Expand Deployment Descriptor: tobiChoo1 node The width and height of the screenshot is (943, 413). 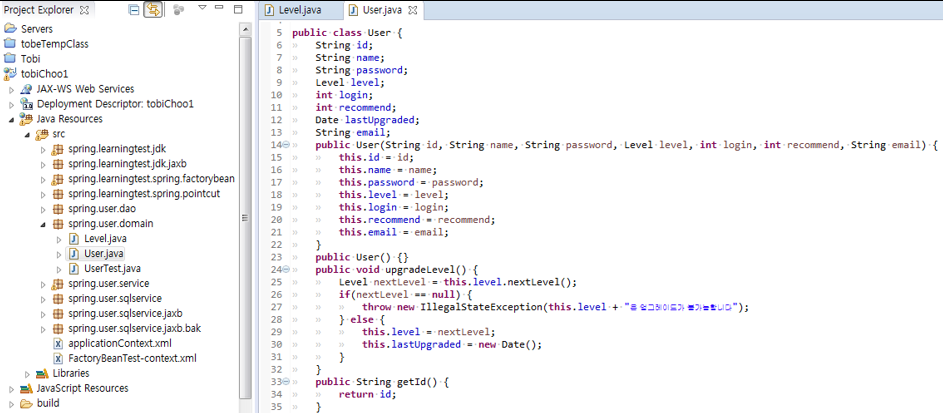(11, 104)
